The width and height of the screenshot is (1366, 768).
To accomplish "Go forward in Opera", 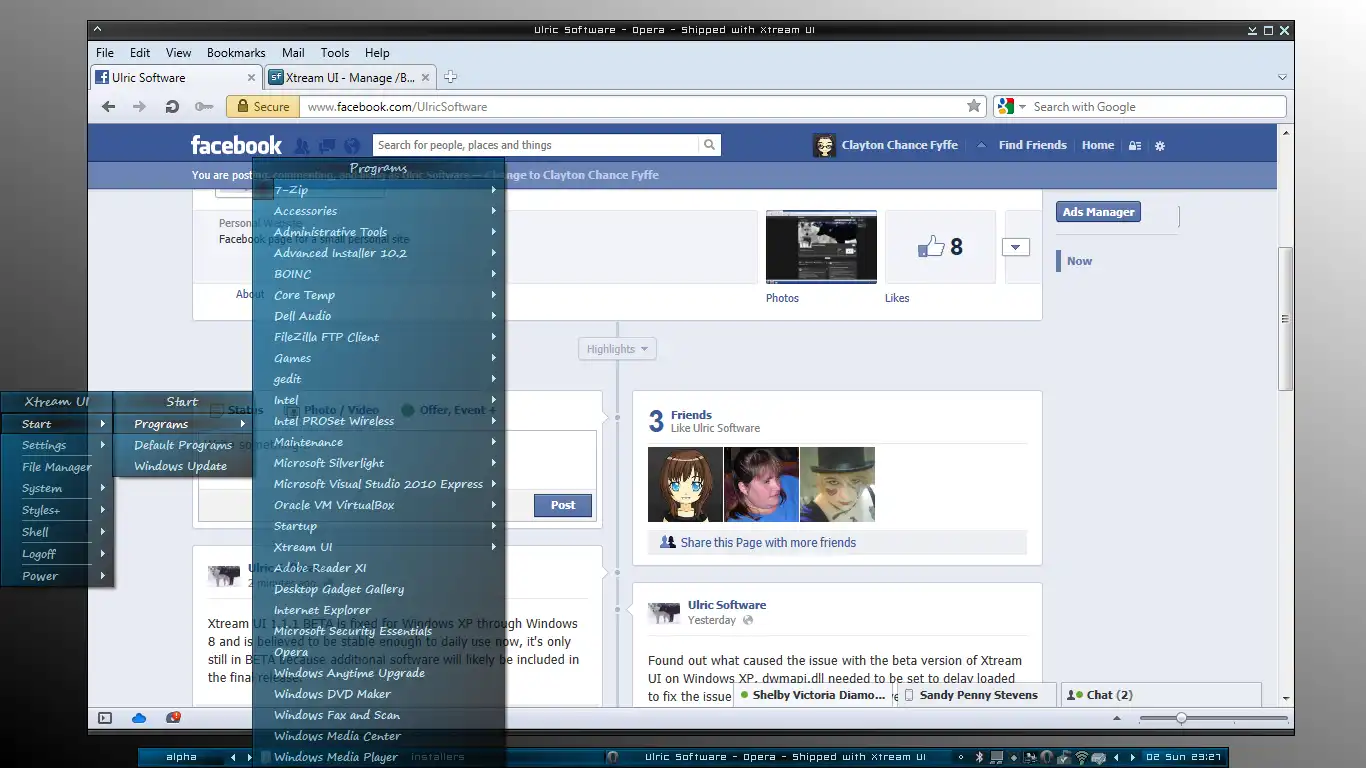I will tap(139, 107).
